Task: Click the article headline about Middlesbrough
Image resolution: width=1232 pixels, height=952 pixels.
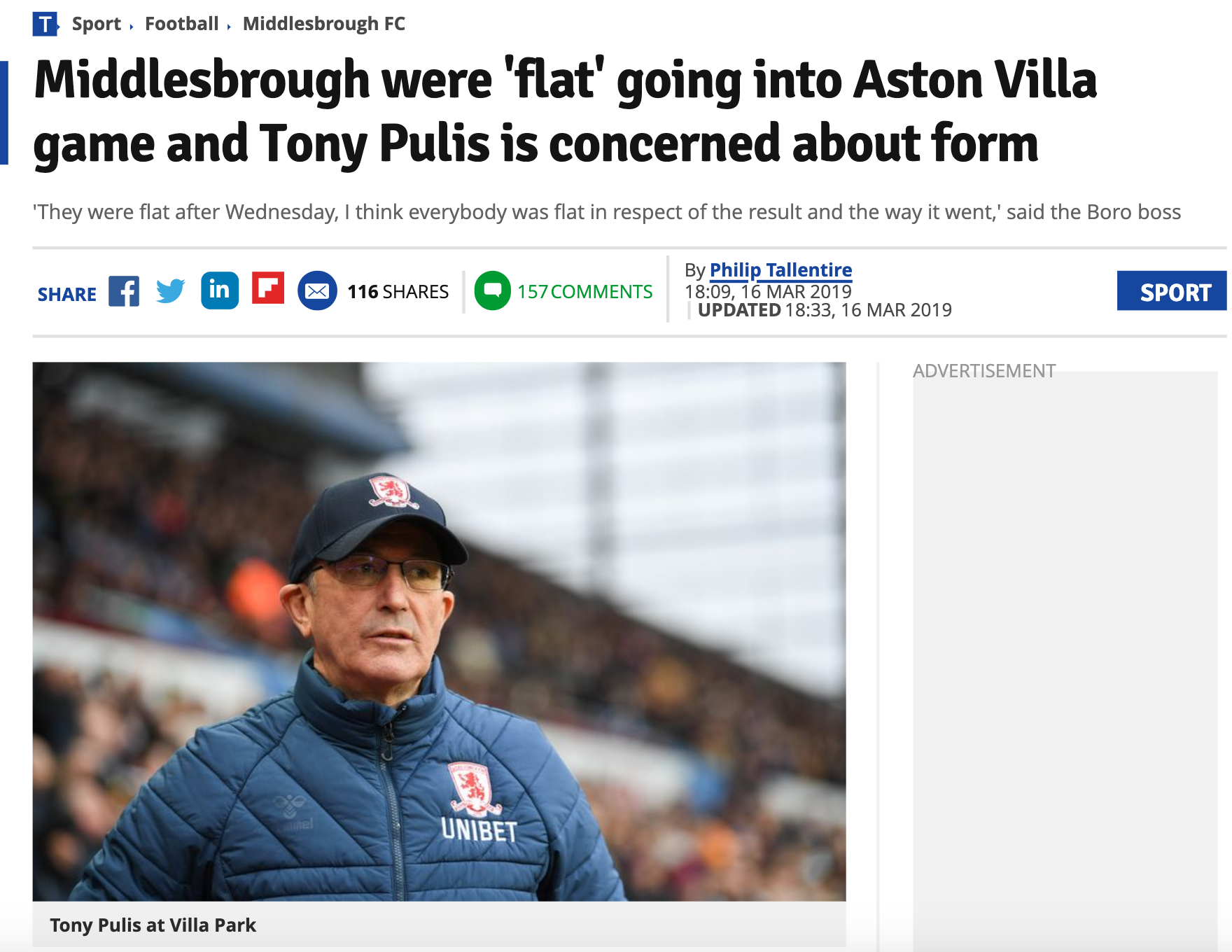Action: point(564,111)
